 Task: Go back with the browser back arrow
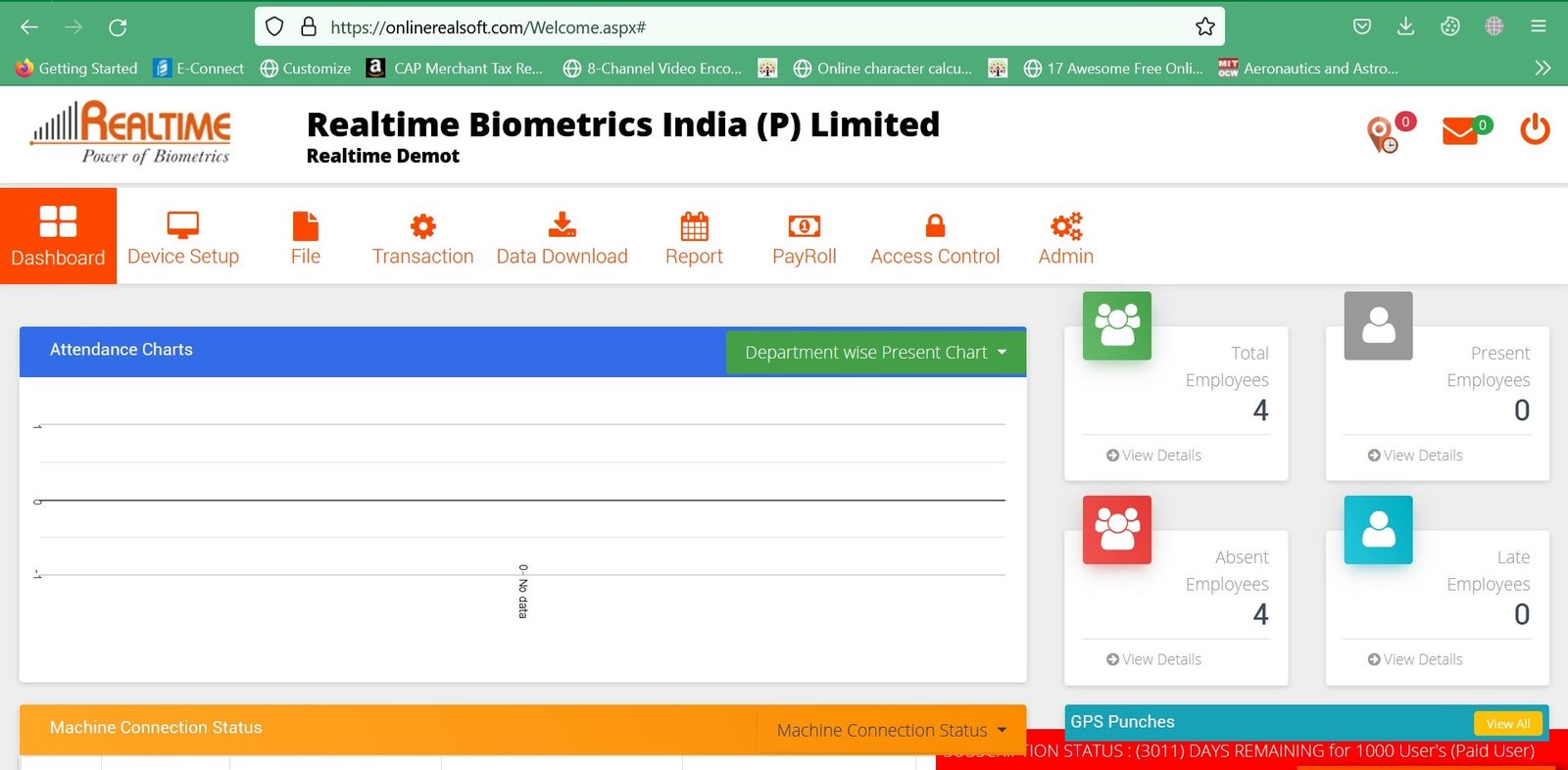pyautogui.click(x=29, y=27)
